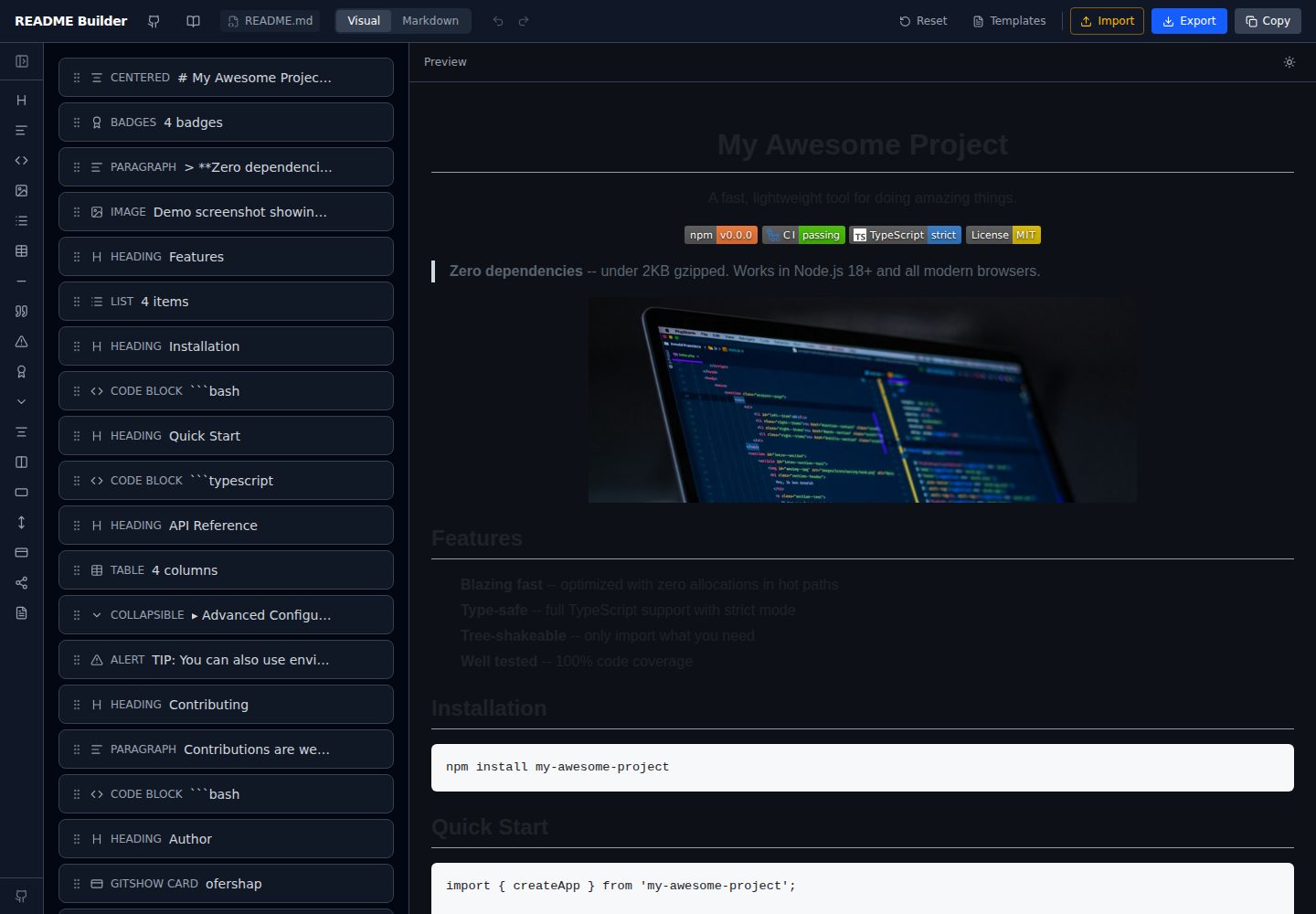Insert a spacer with the vertical arrows icon

[x=22, y=522]
